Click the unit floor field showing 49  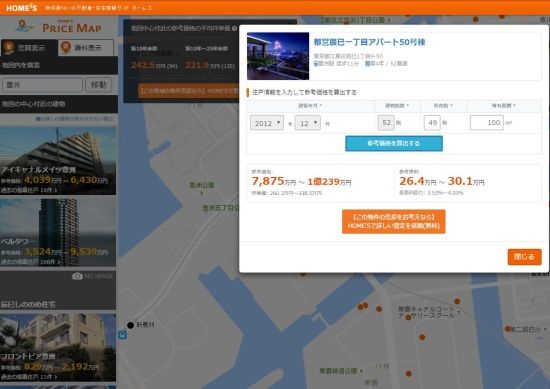tap(432, 122)
